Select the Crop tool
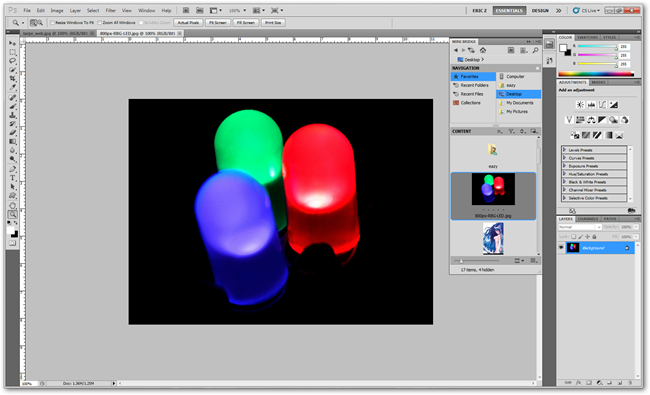650x395 pixels. [13, 78]
